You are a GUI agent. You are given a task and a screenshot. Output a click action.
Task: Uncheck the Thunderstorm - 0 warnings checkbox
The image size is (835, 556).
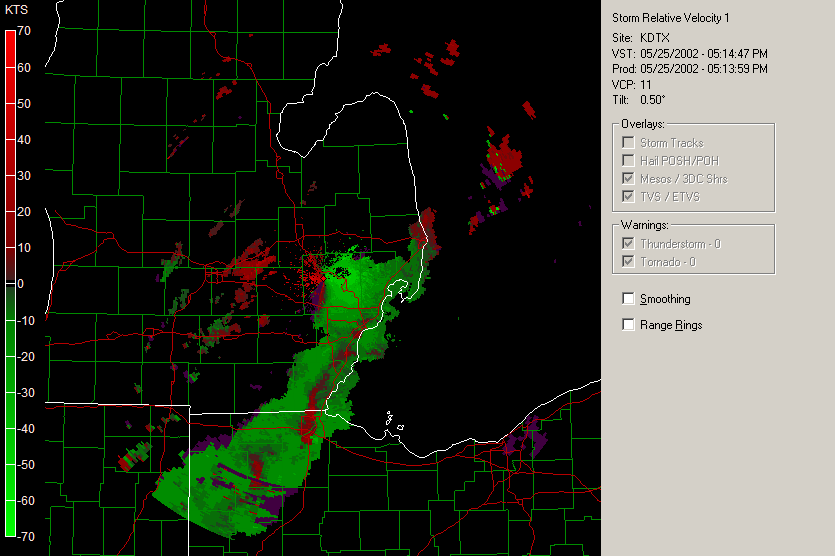point(628,243)
